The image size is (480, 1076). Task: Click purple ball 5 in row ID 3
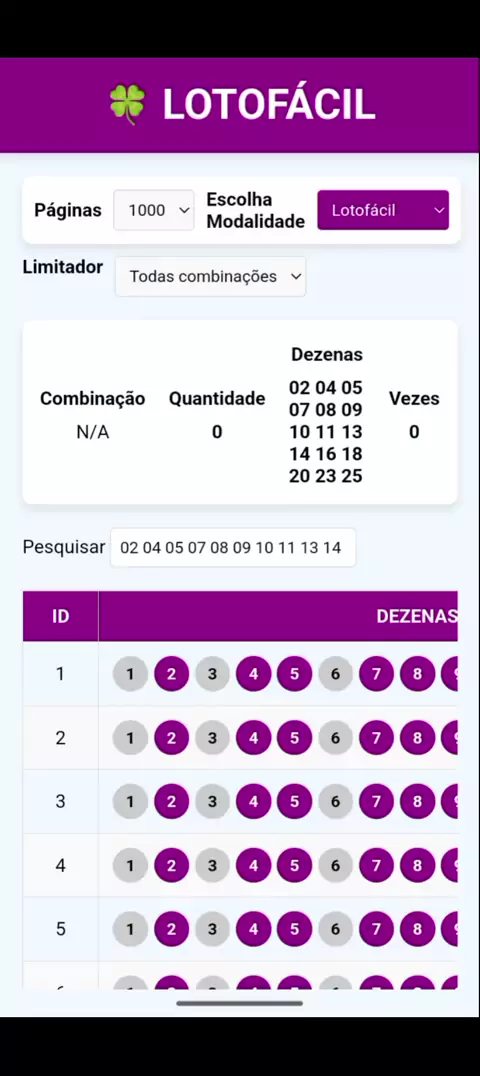[x=295, y=802]
